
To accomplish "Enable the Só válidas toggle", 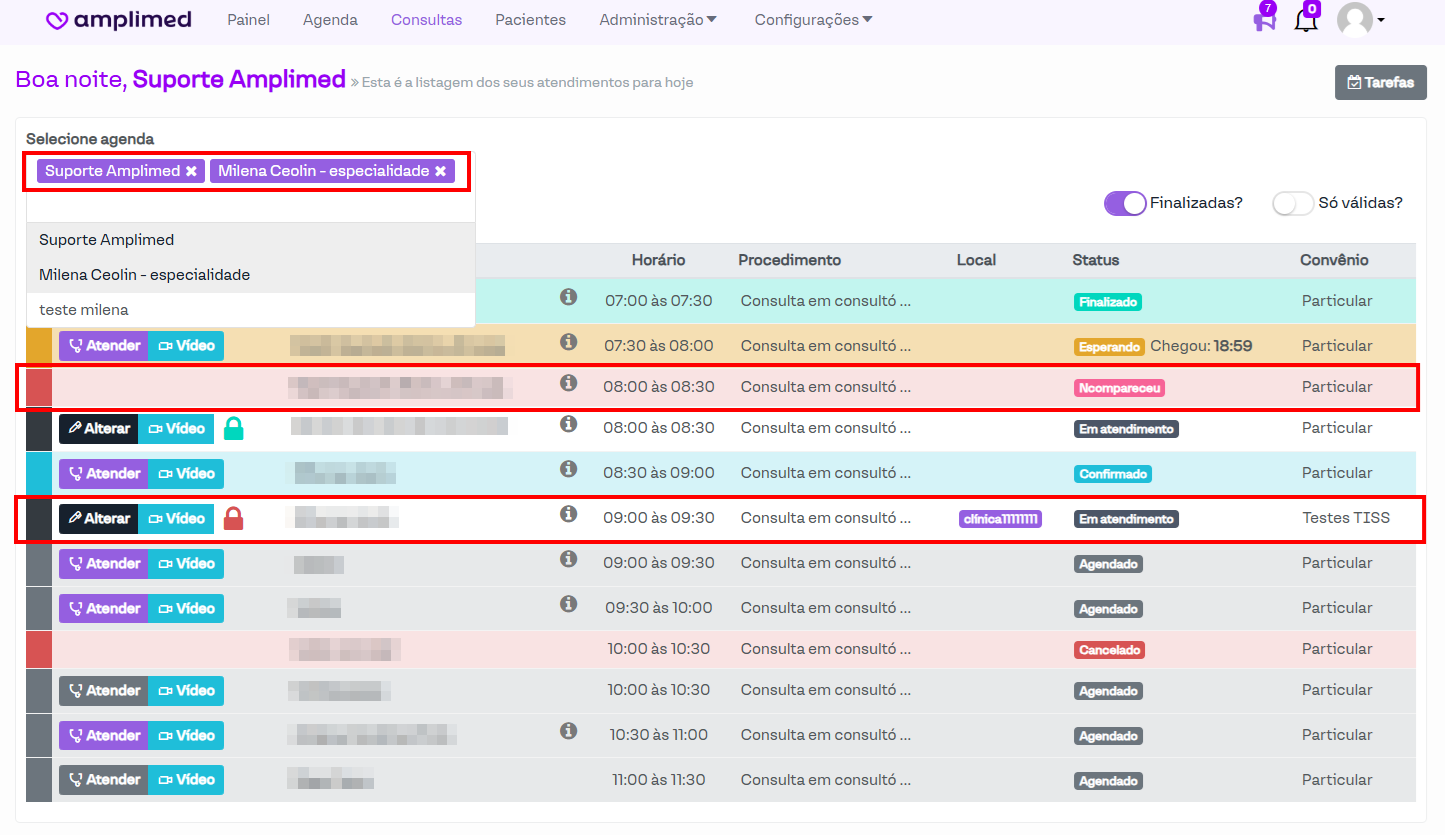I will click(x=1292, y=203).
